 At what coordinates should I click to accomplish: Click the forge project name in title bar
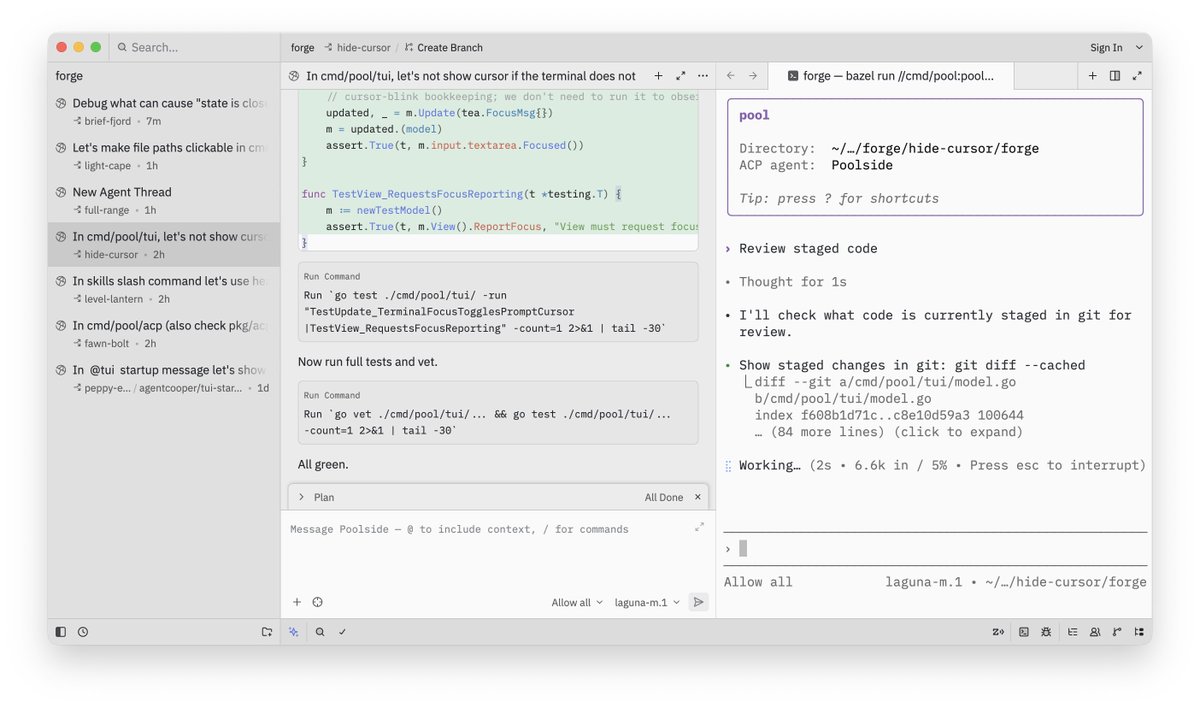pos(302,47)
